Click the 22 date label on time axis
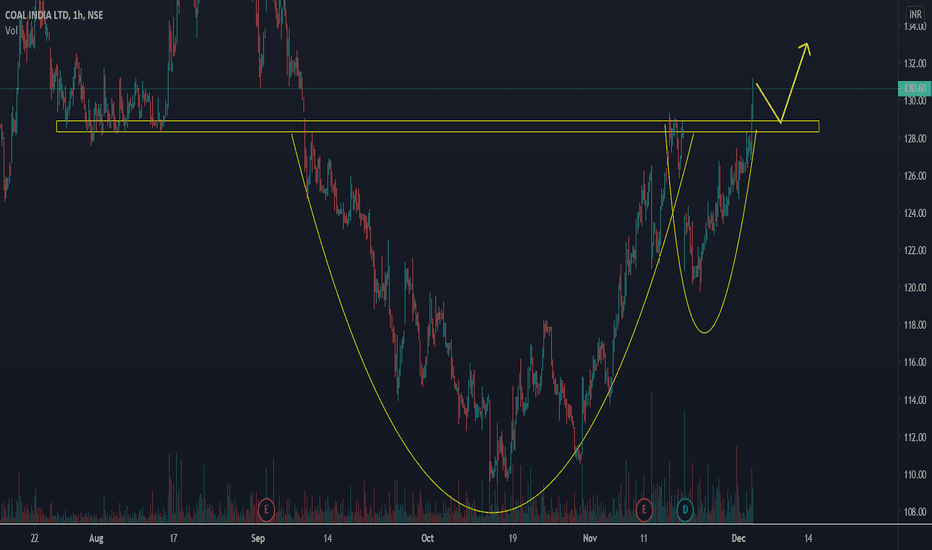Screen dimensions: 932x550 coord(34,539)
